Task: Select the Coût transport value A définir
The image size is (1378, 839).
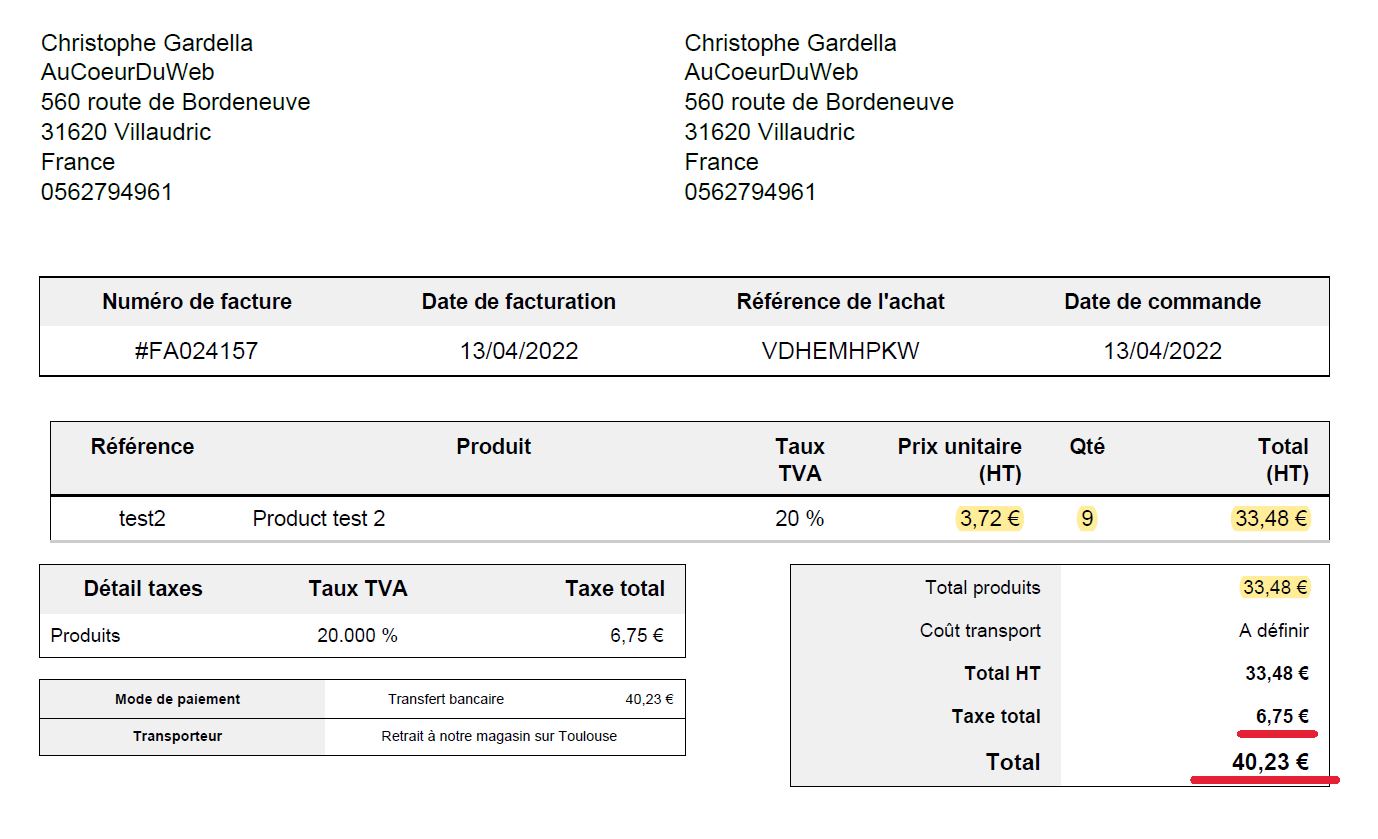Action: [1267, 631]
